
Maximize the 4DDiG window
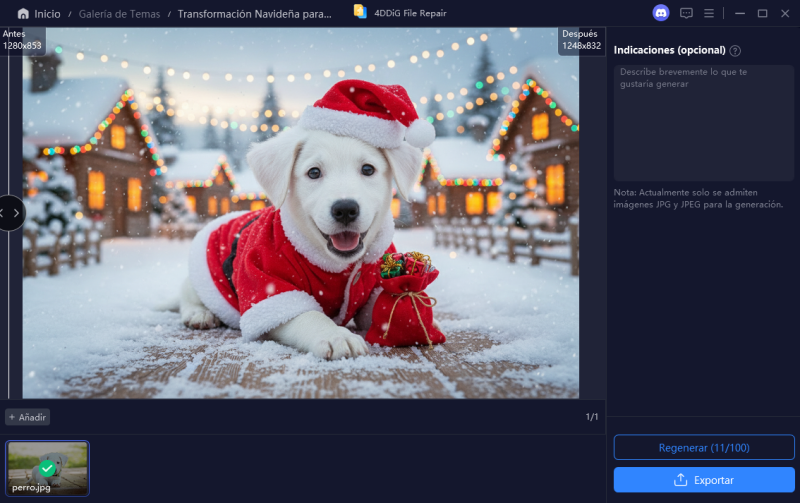click(762, 14)
